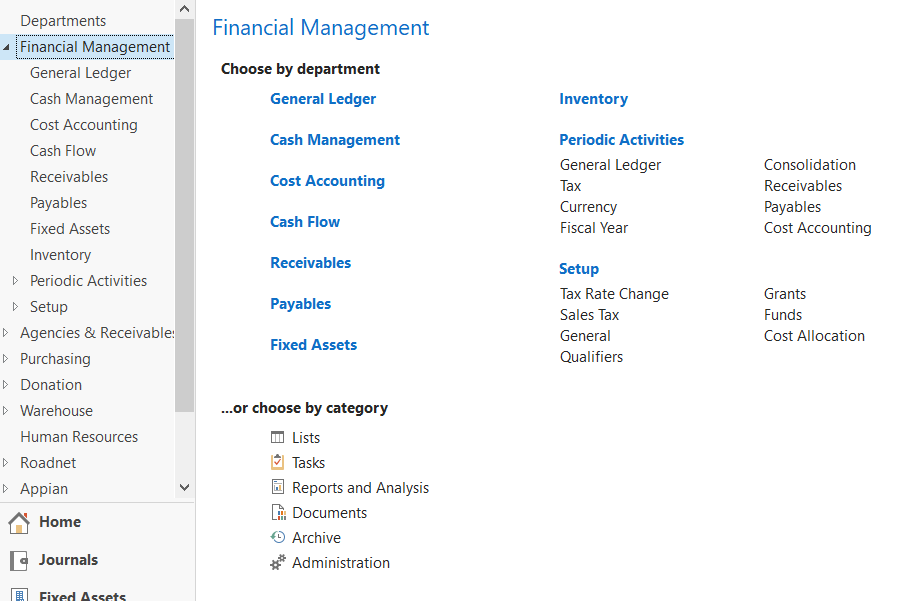901x601 pixels.
Task: Open the Fixed Assets department link
Action: coord(313,345)
